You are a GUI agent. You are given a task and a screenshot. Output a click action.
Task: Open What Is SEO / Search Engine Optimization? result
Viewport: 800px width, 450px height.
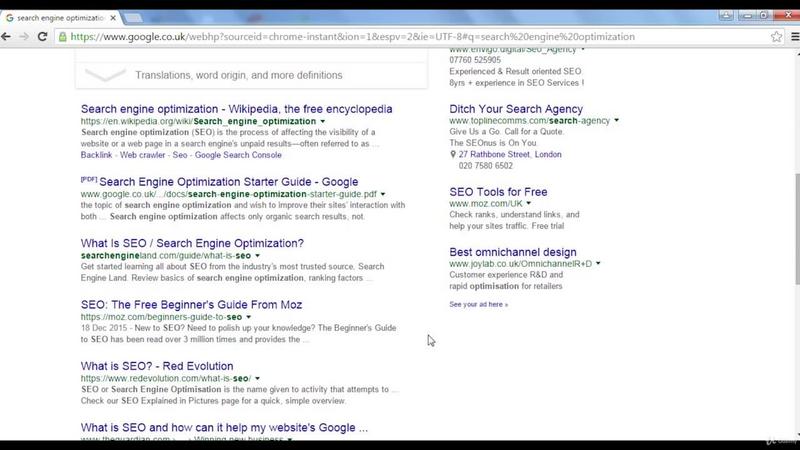[192, 243]
